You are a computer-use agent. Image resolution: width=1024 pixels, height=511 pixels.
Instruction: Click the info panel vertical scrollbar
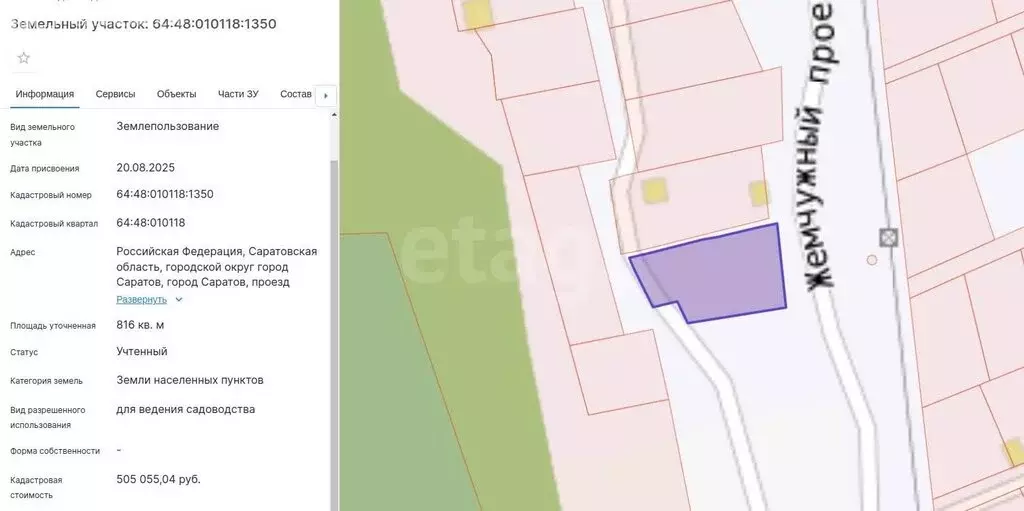click(334, 333)
